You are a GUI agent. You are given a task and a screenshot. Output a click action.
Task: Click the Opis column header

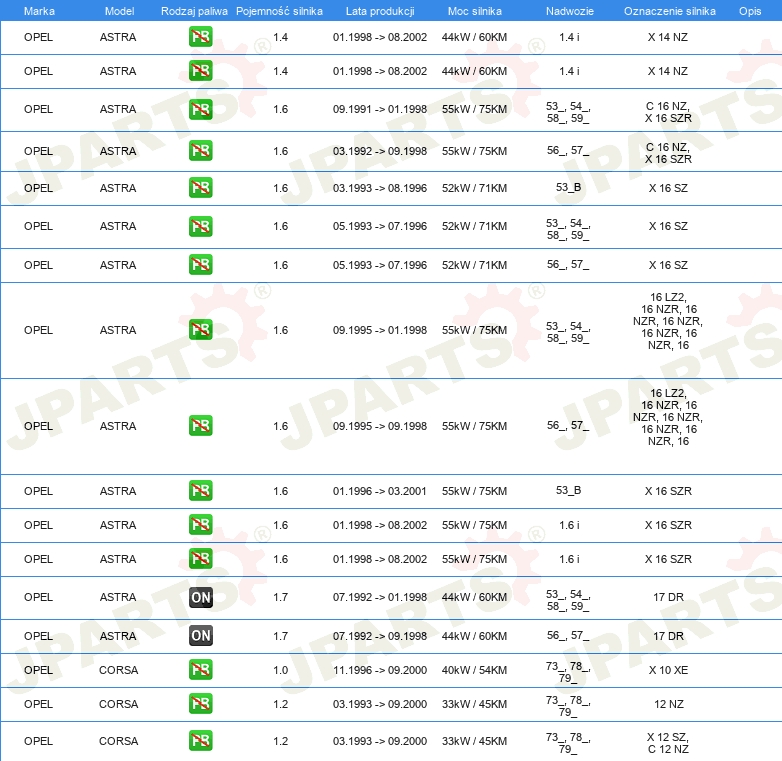[x=750, y=11]
